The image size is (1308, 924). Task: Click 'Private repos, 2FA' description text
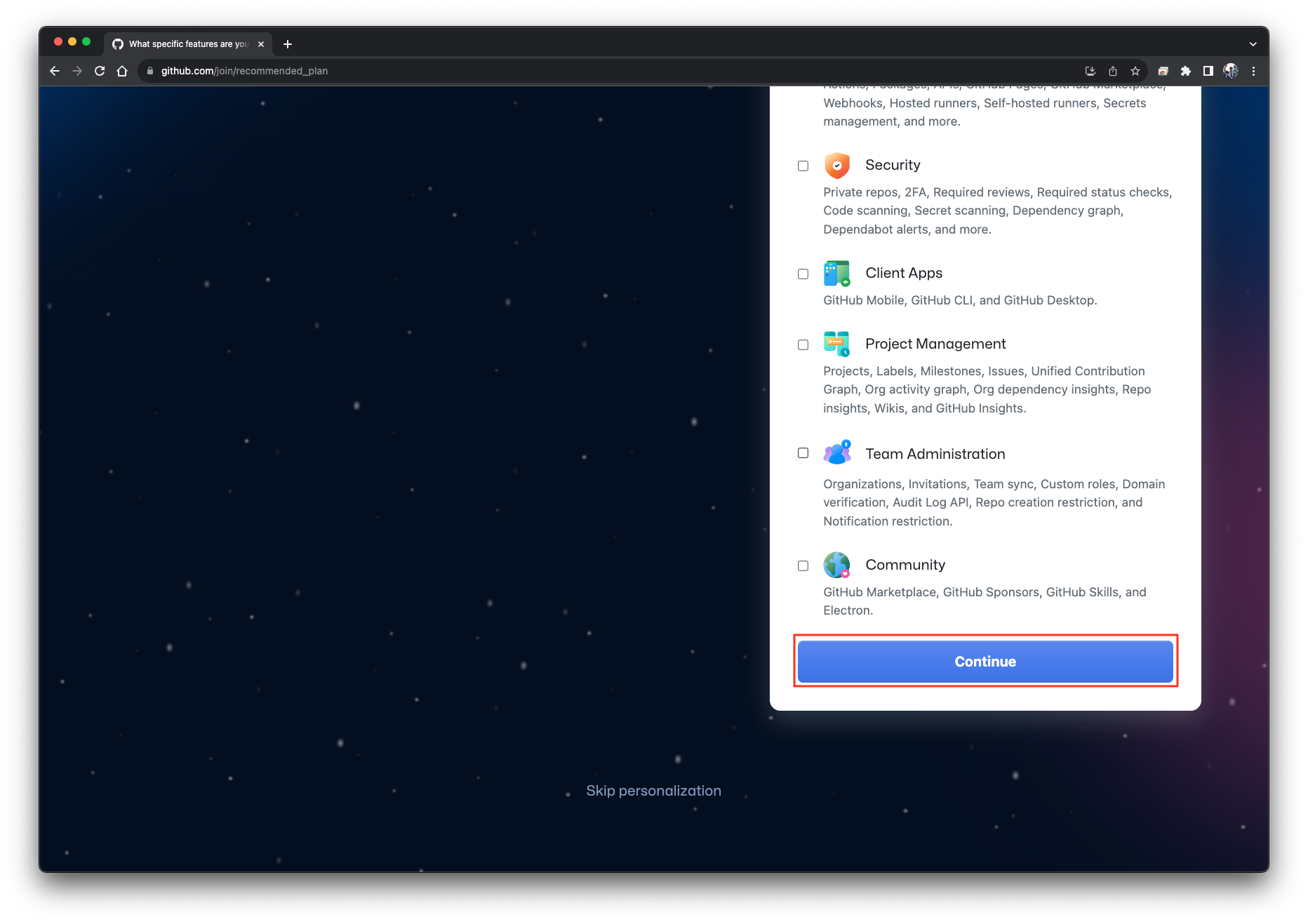coord(998,210)
